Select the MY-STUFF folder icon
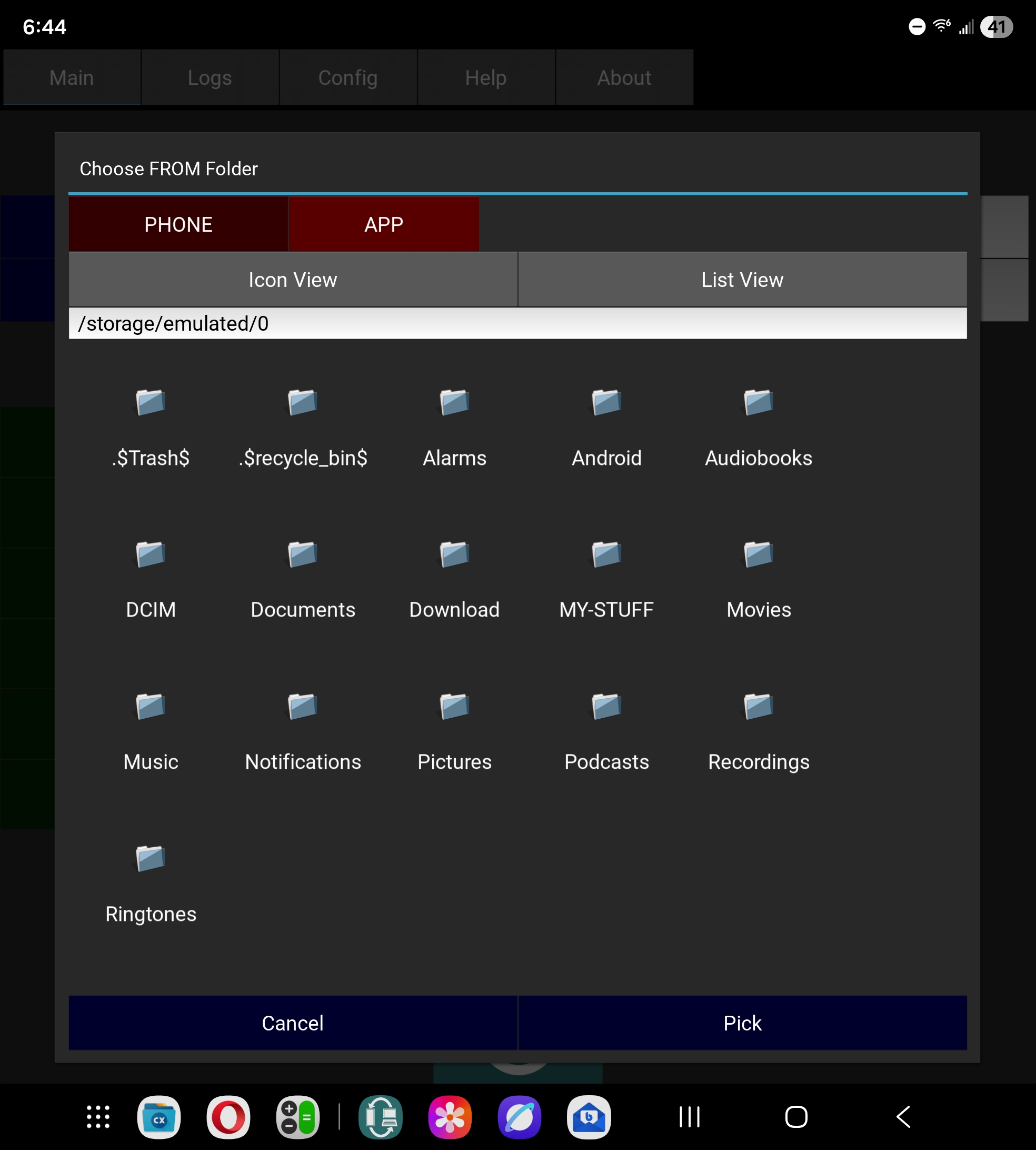Viewport: 1036px width, 1150px height. (606, 554)
